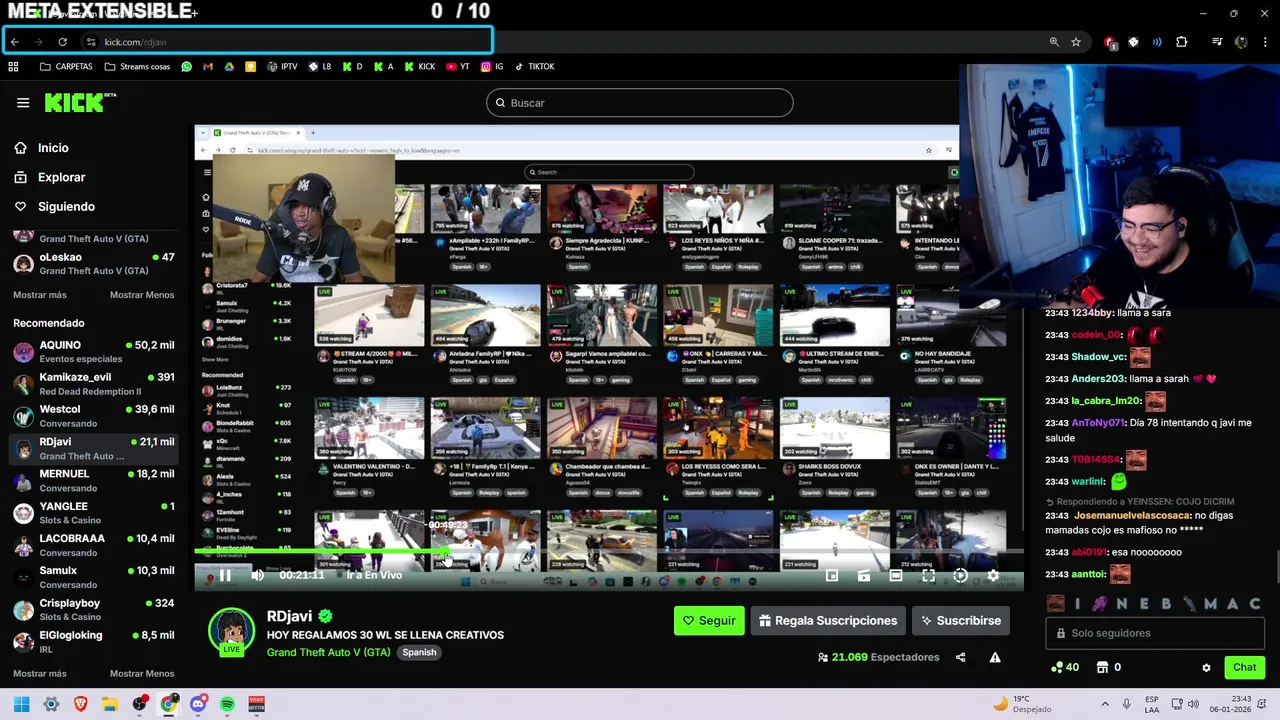This screenshot has height=720, width=1280.
Task: Open the Streams cosas bookmarks folder
Action: click(136, 67)
